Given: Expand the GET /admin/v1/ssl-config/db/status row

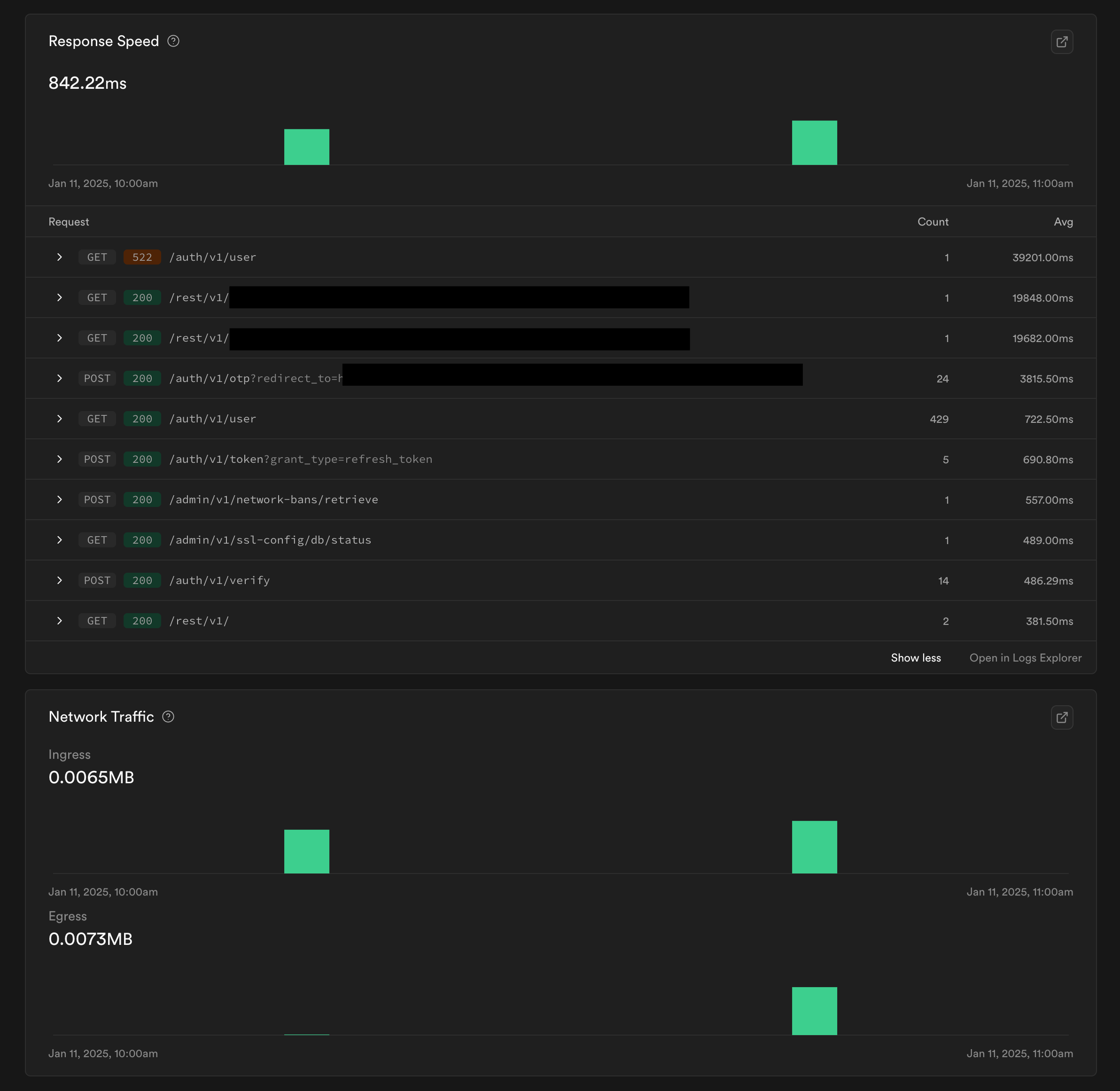Looking at the screenshot, I should pyautogui.click(x=60, y=539).
